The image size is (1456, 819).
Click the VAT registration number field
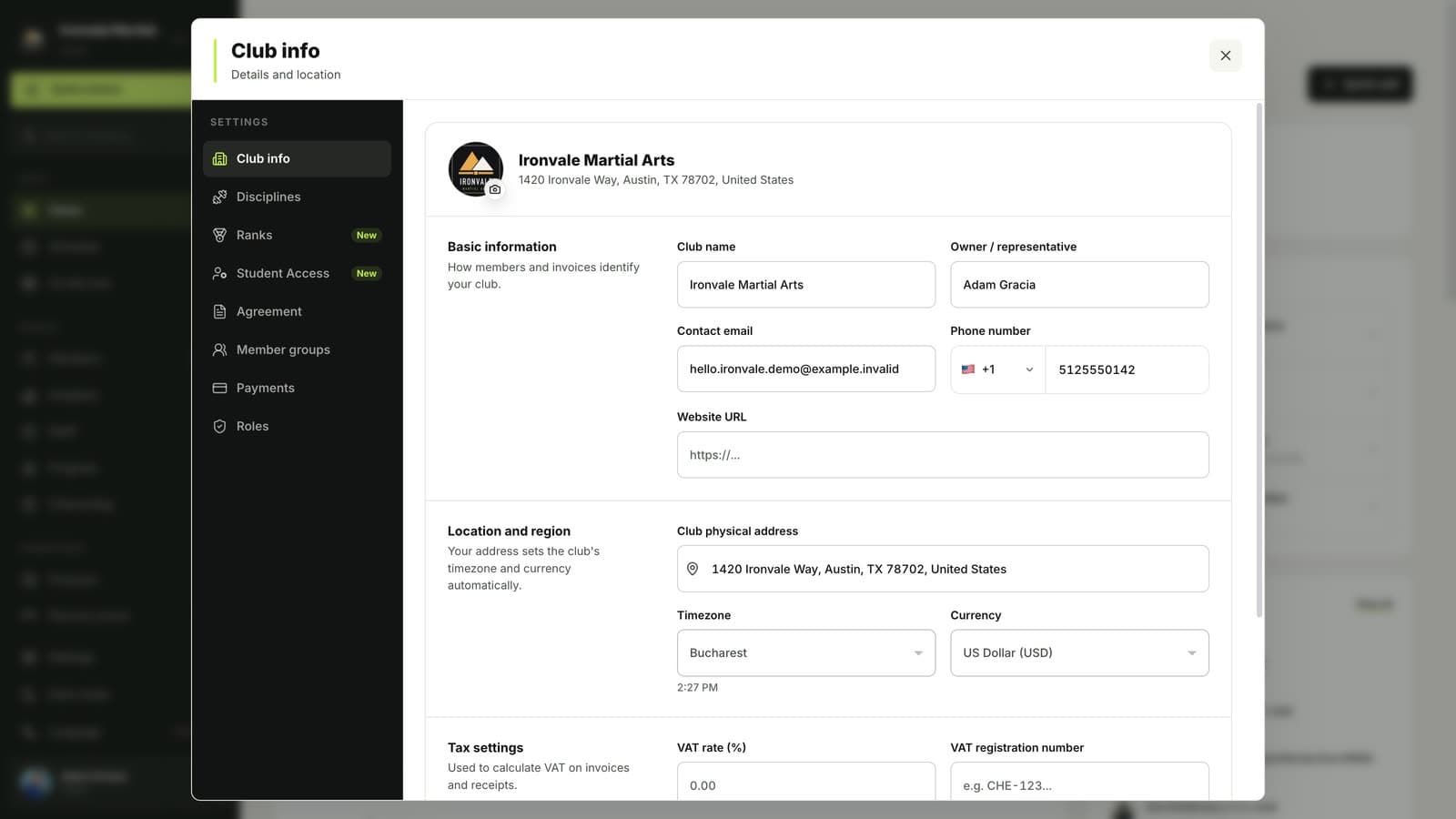pos(1079,782)
